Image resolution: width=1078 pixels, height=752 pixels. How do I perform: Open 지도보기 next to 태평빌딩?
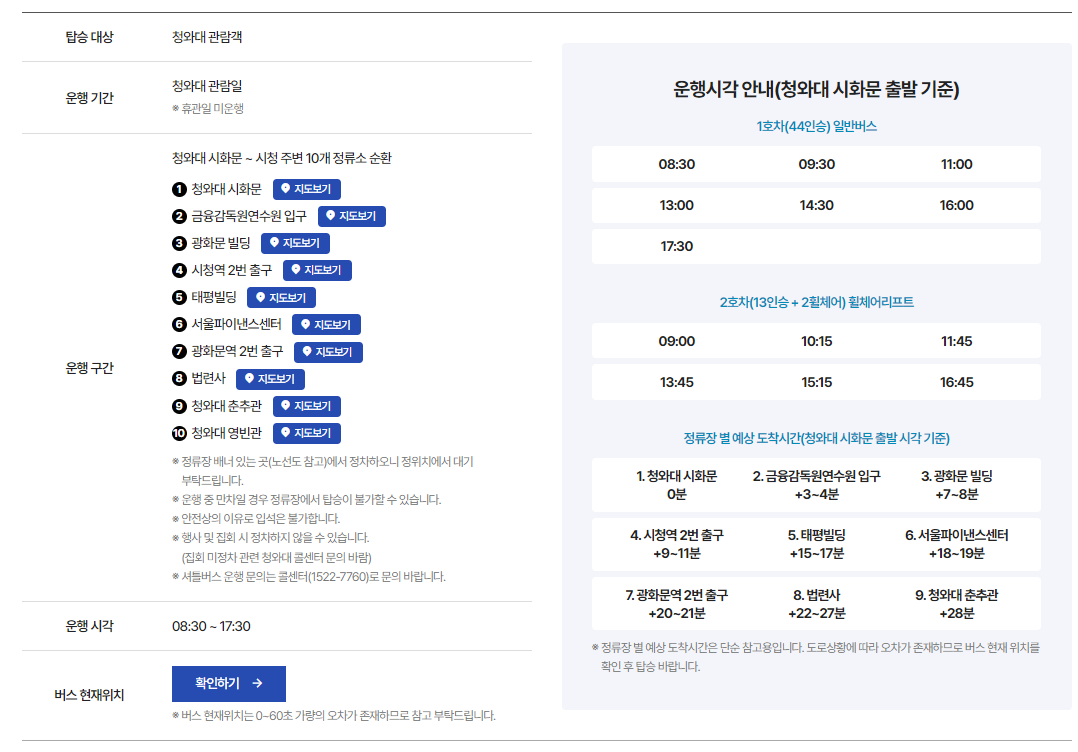point(281,298)
